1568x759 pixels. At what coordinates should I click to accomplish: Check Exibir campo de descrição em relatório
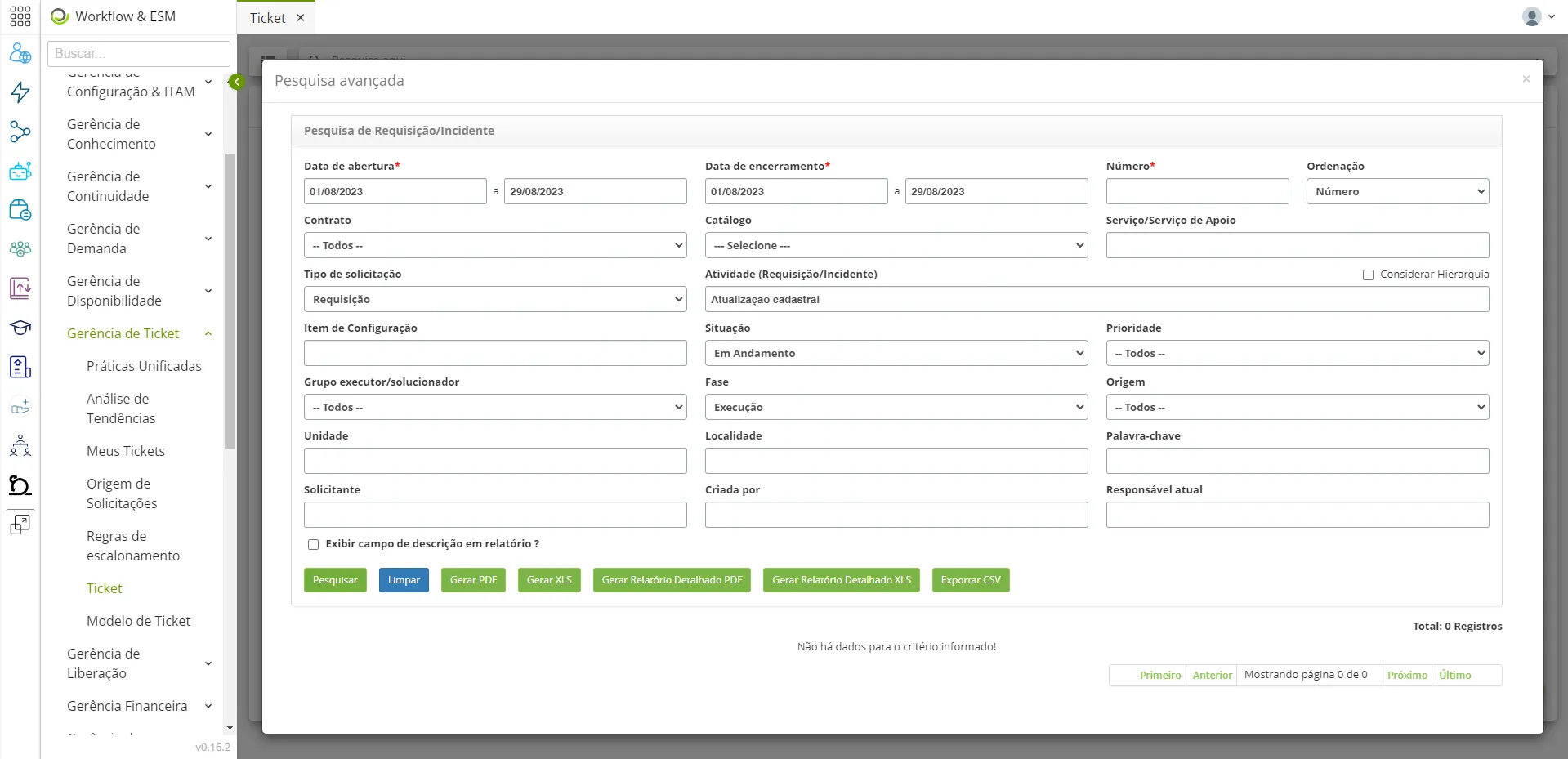pos(313,544)
